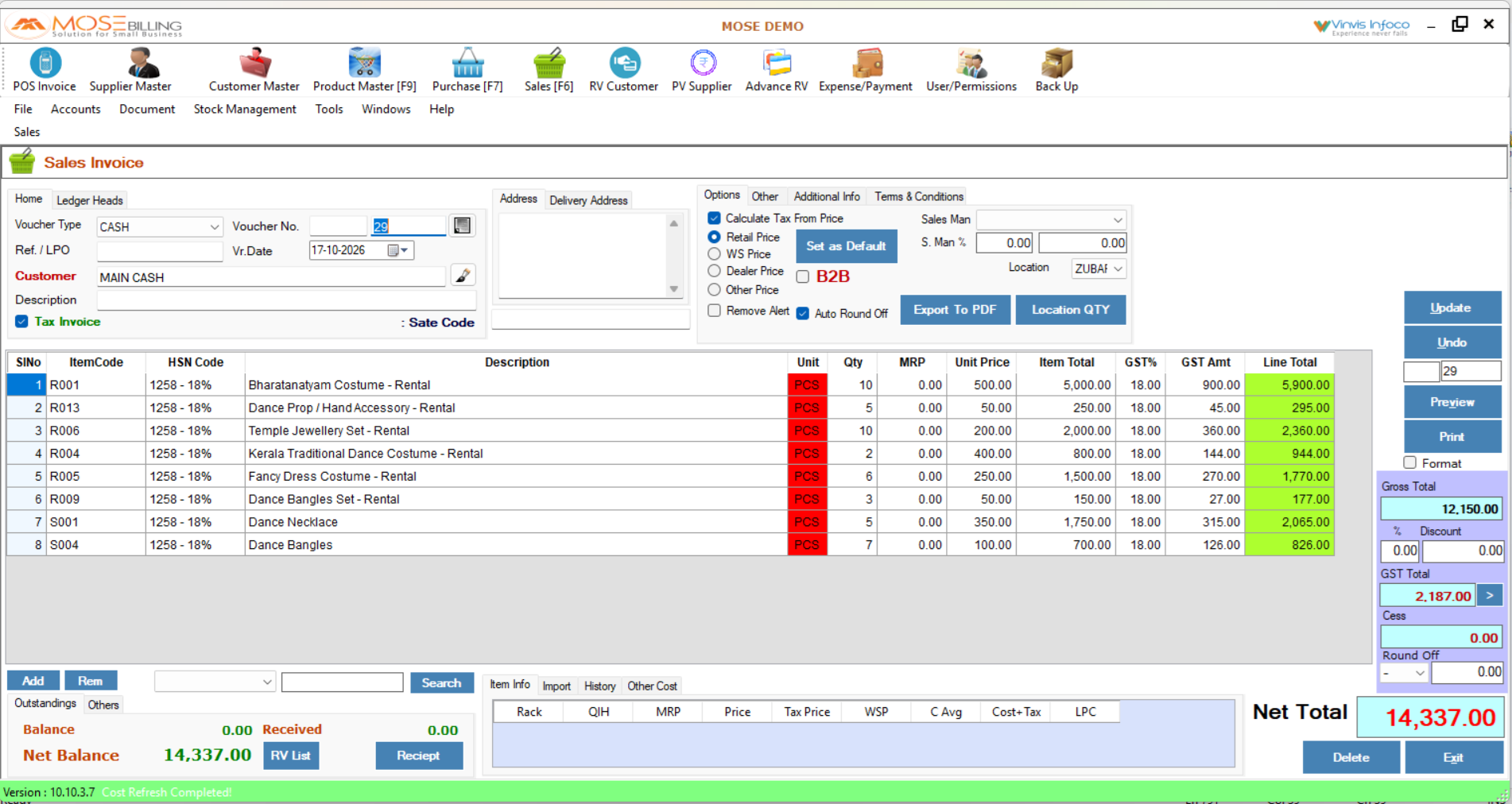Toggle Calculate Tax From Price checkbox
The width and height of the screenshot is (1512, 804).
714,218
